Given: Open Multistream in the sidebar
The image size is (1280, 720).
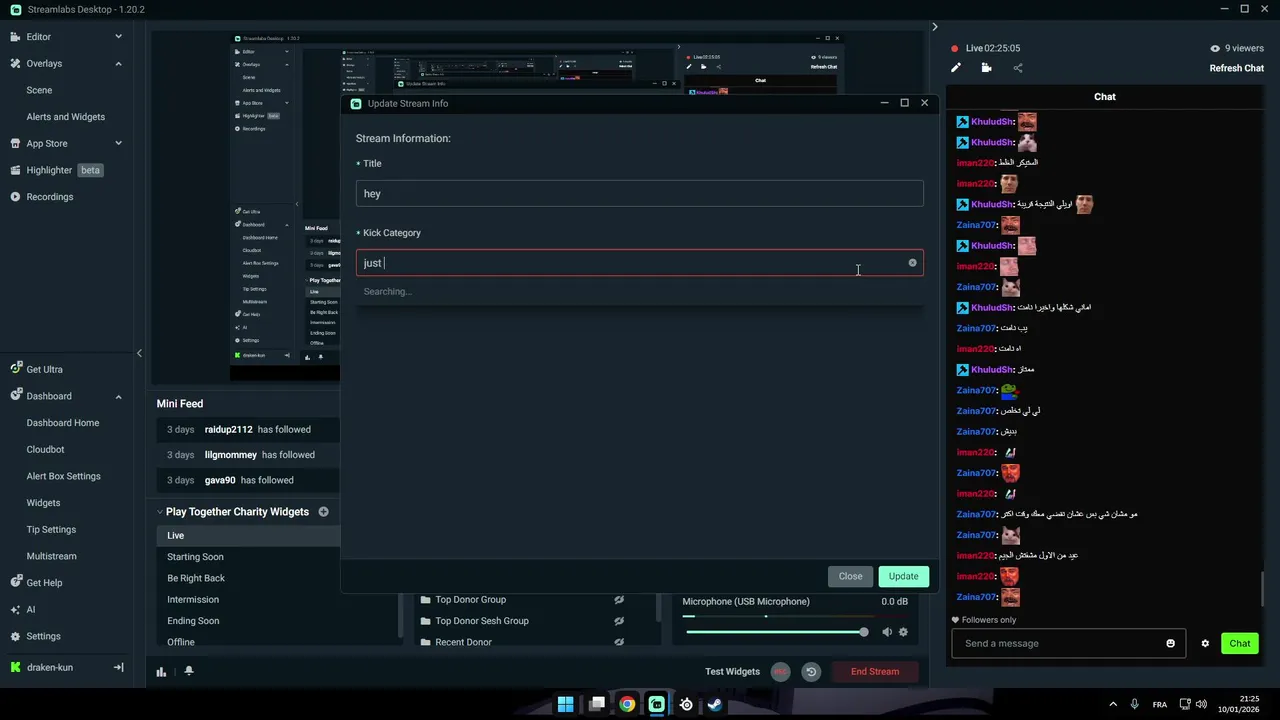Looking at the screenshot, I should [x=51, y=556].
